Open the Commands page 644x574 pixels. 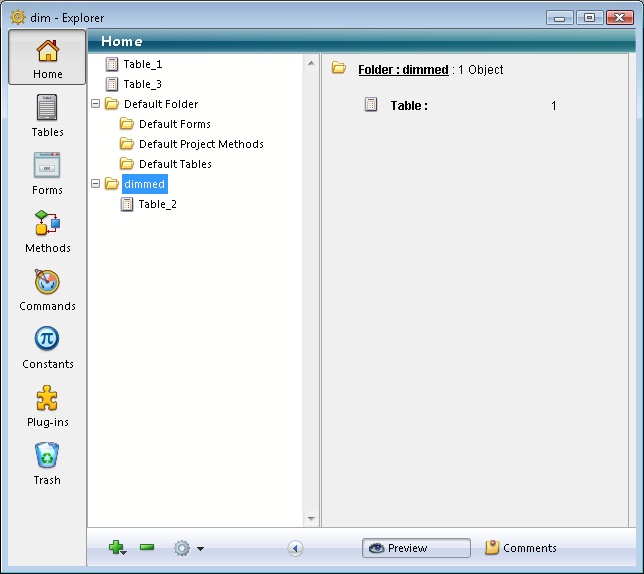click(47, 290)
